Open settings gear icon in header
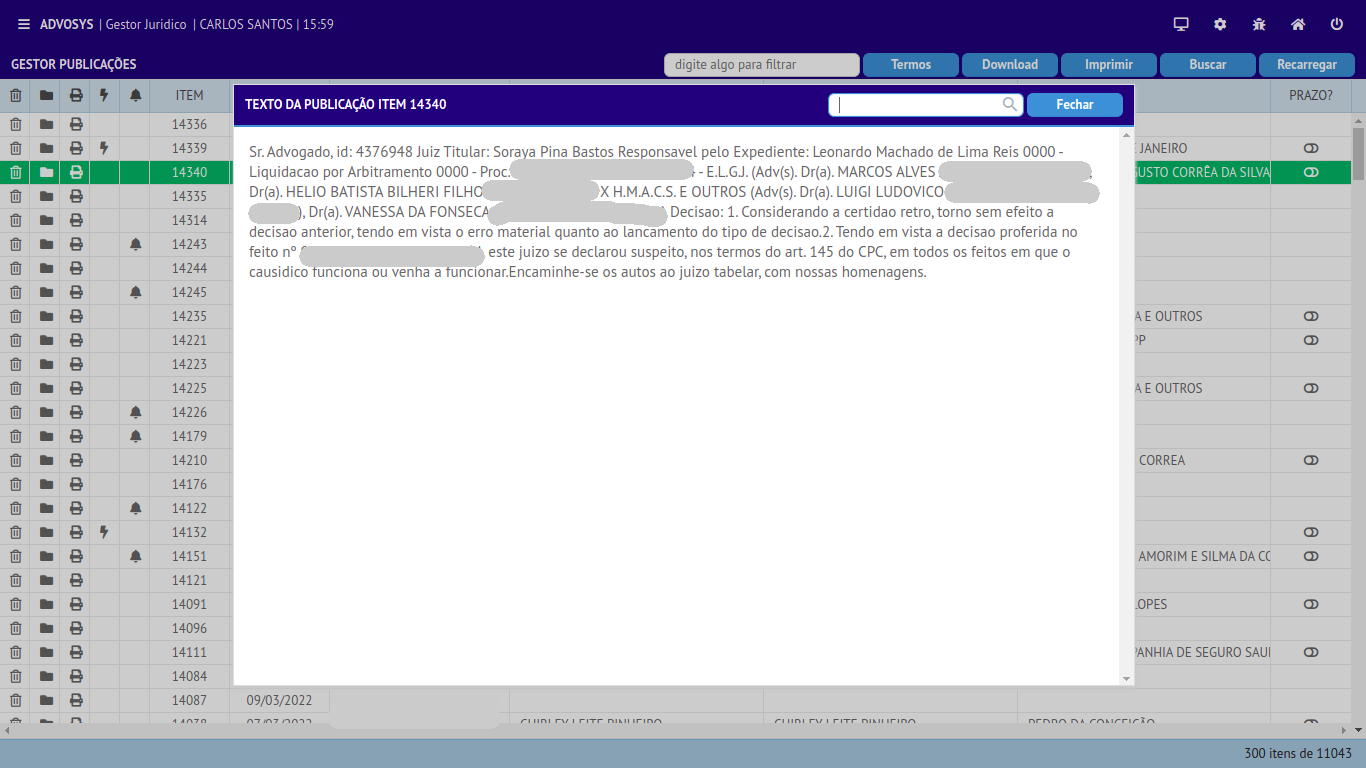Screen dimensions: 1366x768 point(1220,24)
